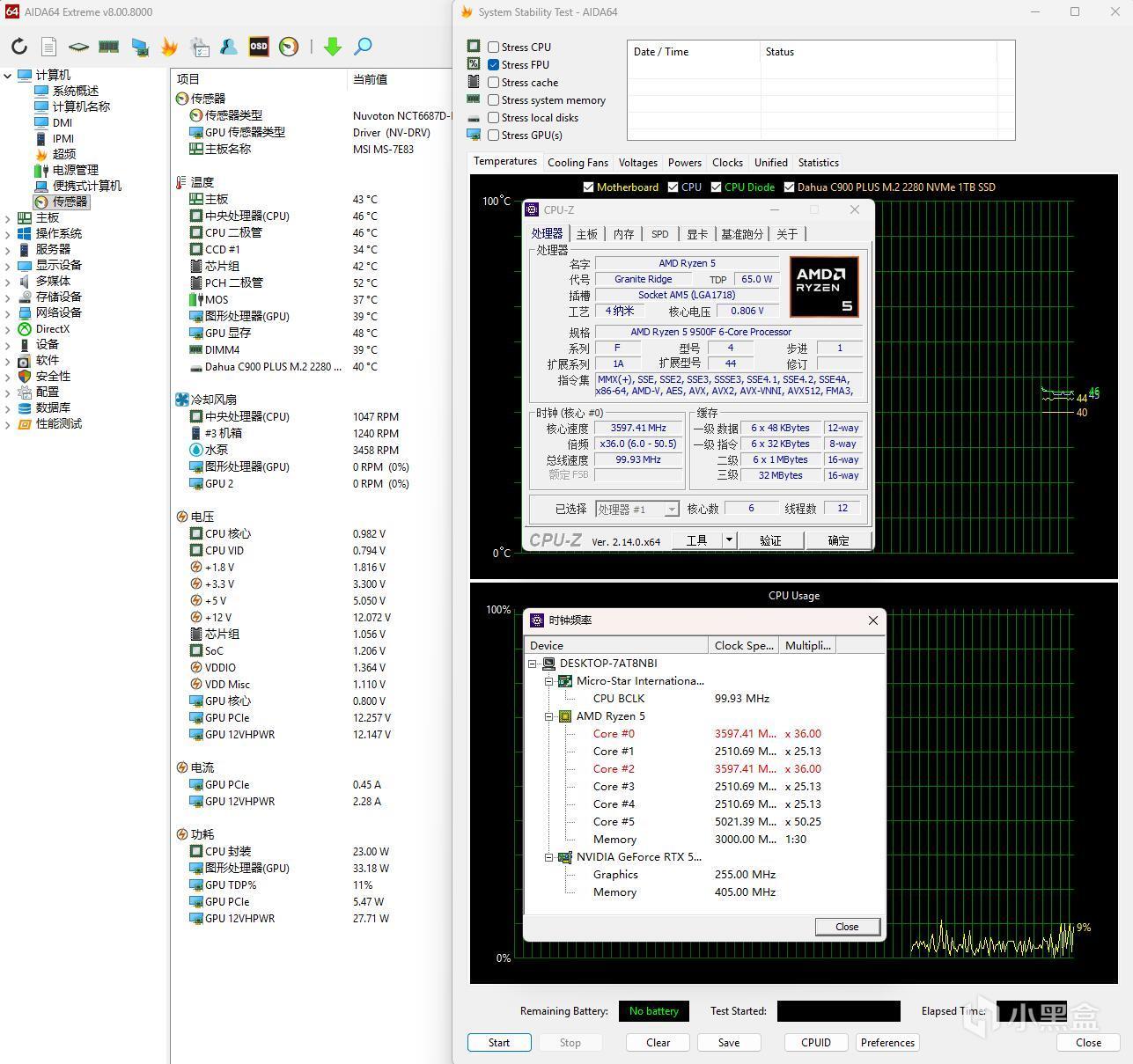Screen dimensions: 1133x1064
Task: Click the CPU chip toolbar icon
Action: pos(78,47)
